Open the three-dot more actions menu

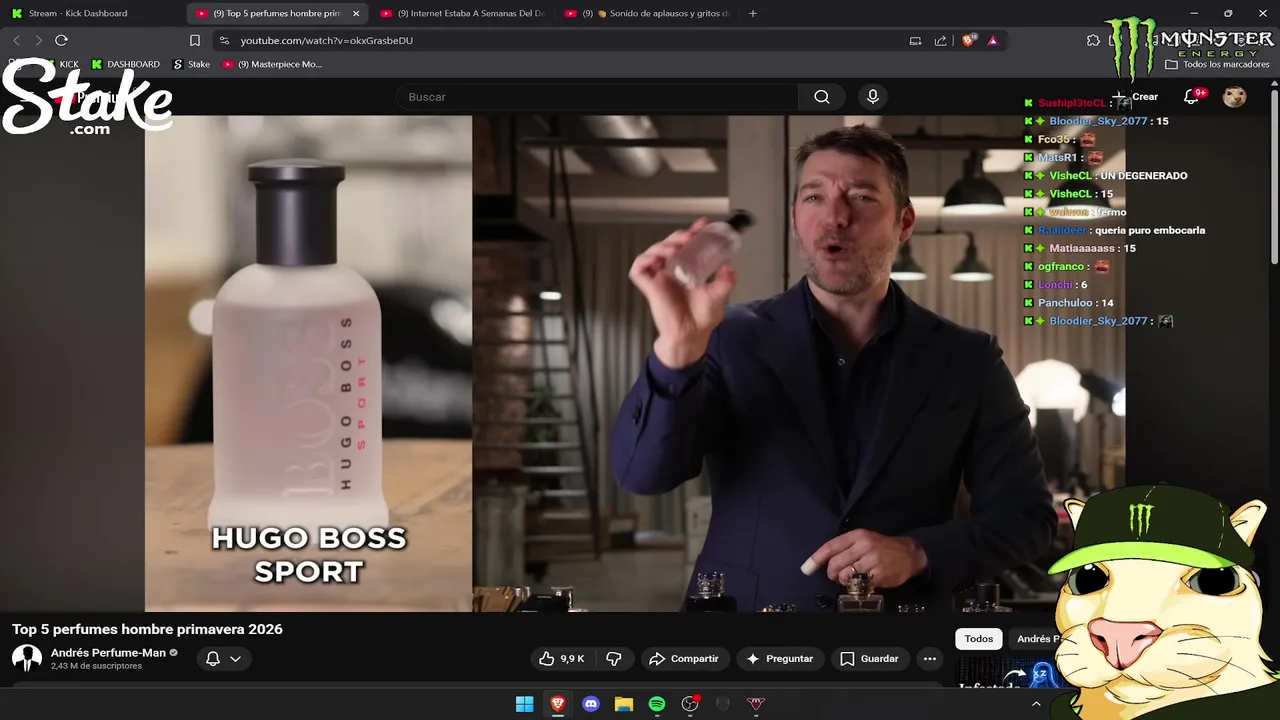[x=930, y=658]
